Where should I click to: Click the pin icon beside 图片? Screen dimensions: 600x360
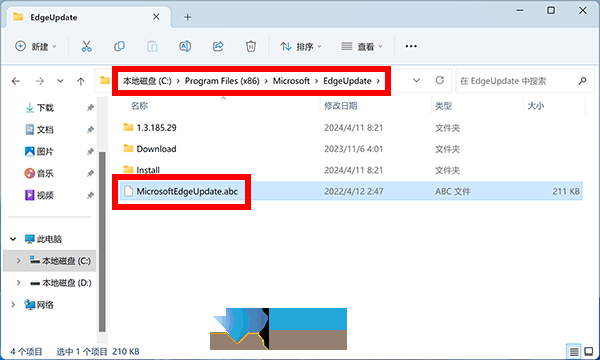click(90, 152)
